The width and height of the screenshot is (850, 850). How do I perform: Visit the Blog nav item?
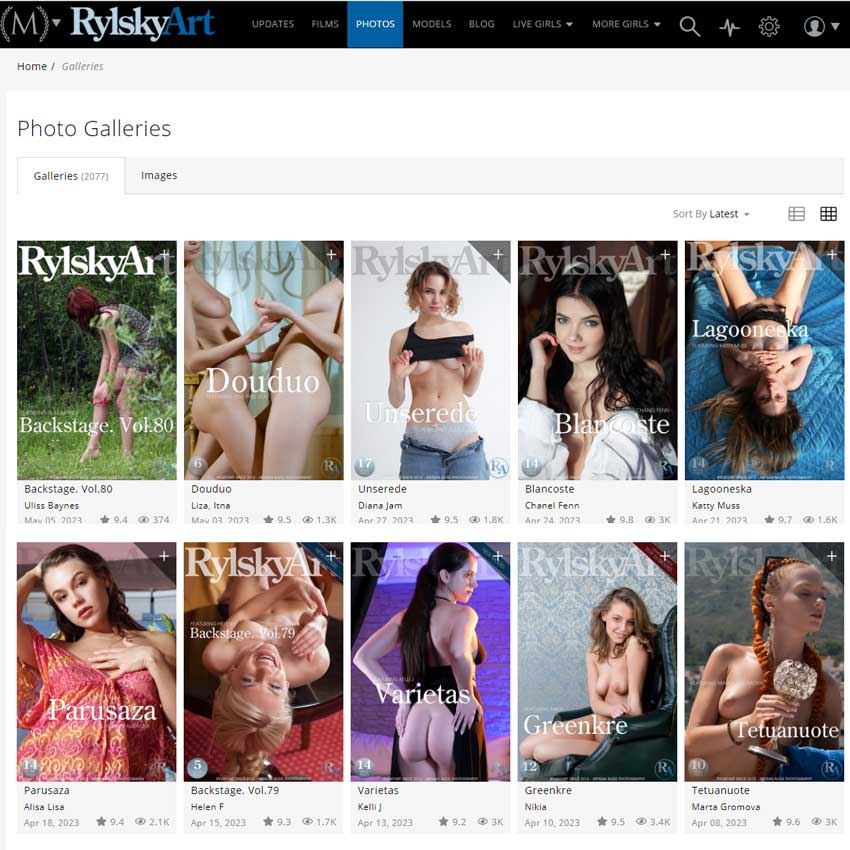pos(481,24)
